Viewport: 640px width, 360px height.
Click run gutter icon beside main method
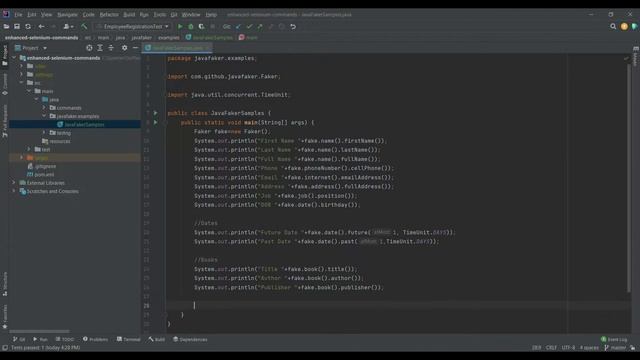coord(156,122)
